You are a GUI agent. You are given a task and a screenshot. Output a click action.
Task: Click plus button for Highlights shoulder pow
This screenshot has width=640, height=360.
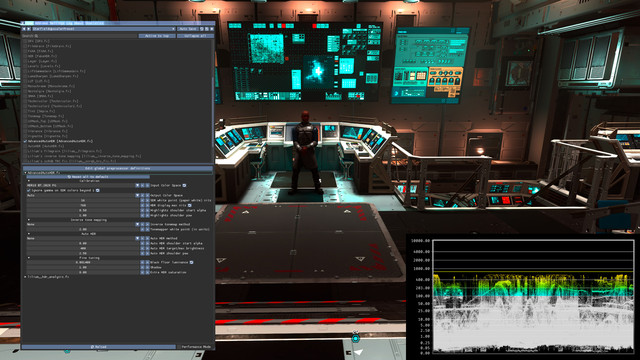coord(148,215)
